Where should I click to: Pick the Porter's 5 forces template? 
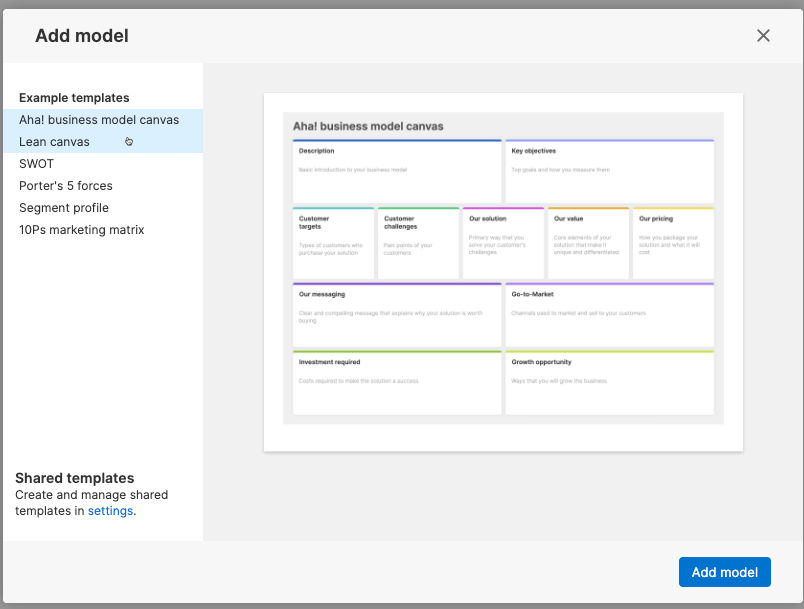tap(103, 186)
